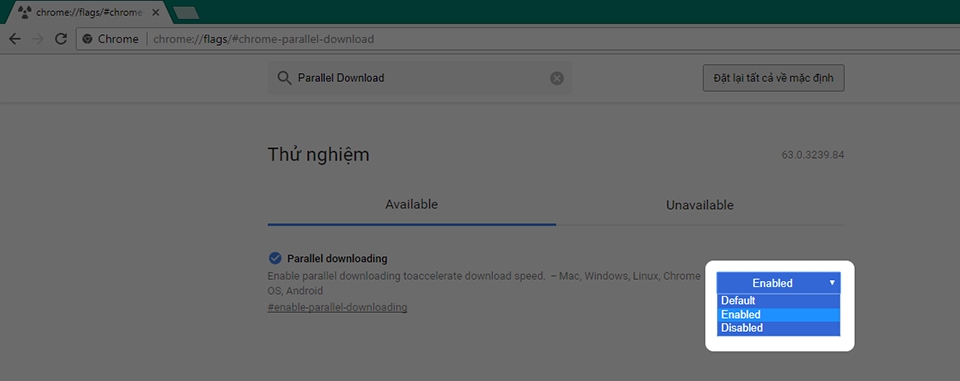Open the #enable-parallel-downloading link
The image size is (960, 381).
[x=337, y=307]
